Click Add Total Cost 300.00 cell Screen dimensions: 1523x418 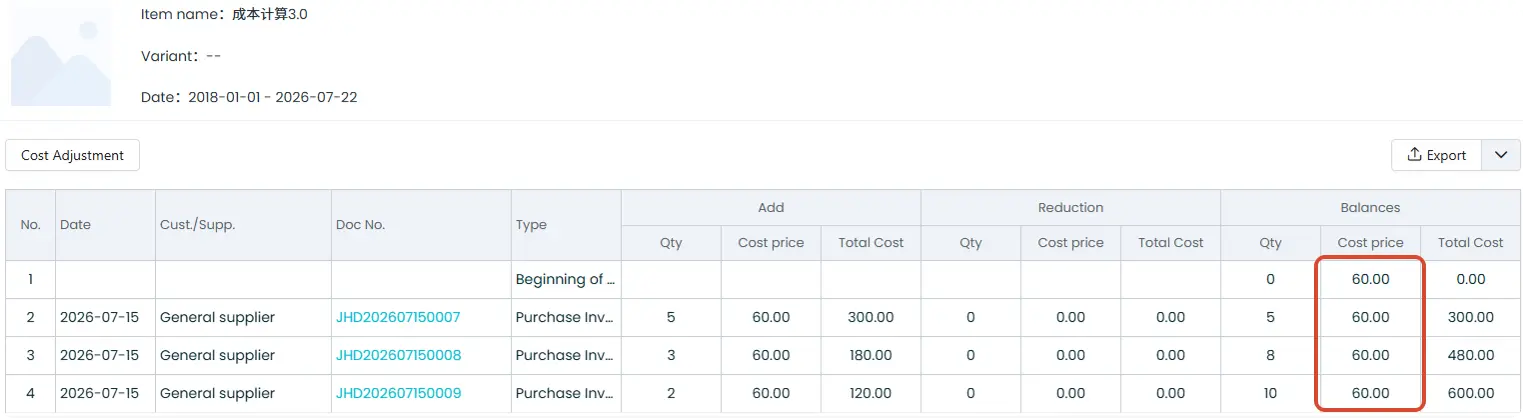point(870,317)
